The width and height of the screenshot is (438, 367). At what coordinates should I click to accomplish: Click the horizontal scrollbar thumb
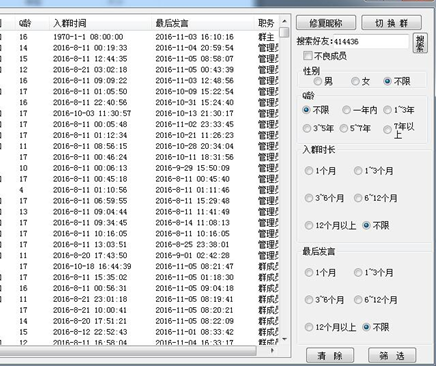coord(128,350)
